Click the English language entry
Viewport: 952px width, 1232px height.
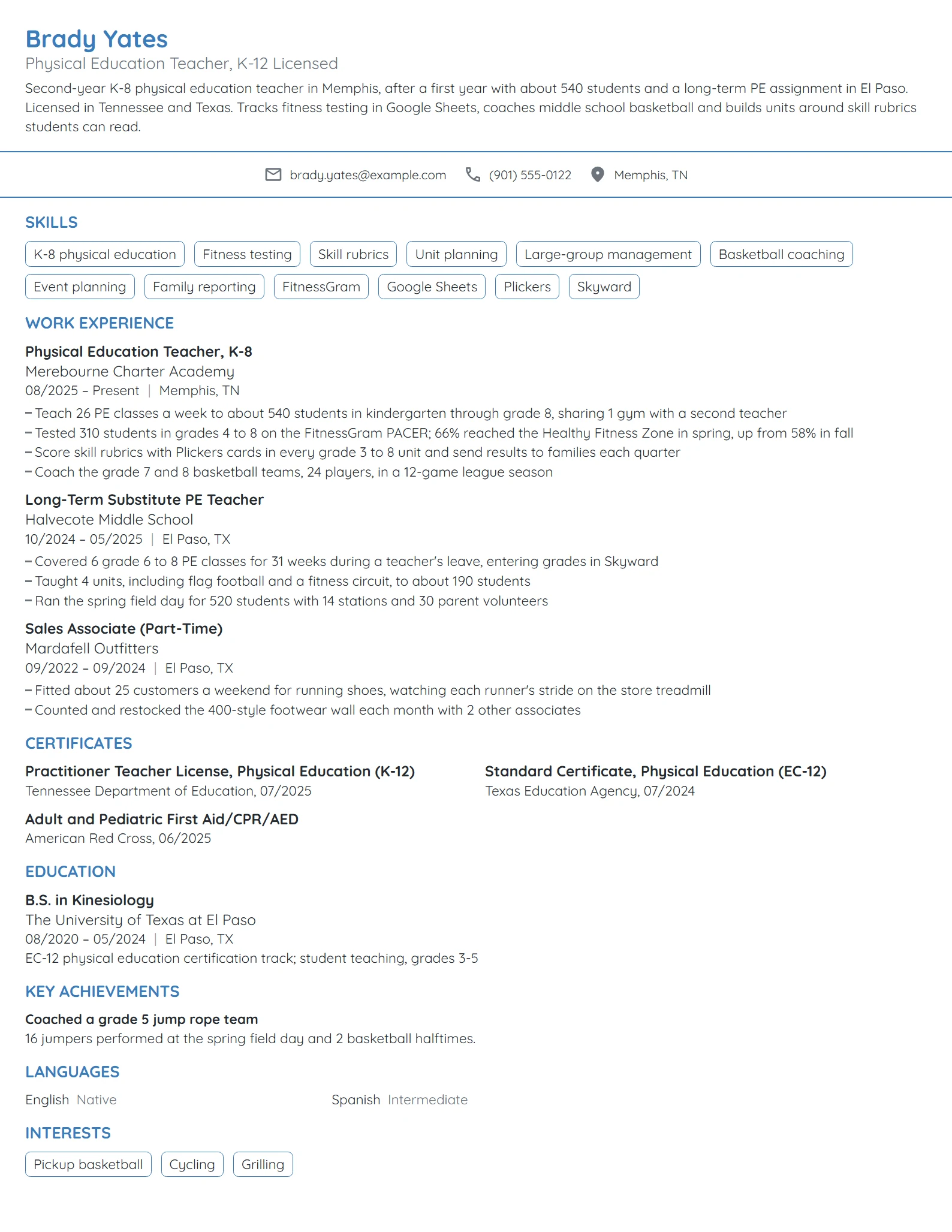point(71,1100)
